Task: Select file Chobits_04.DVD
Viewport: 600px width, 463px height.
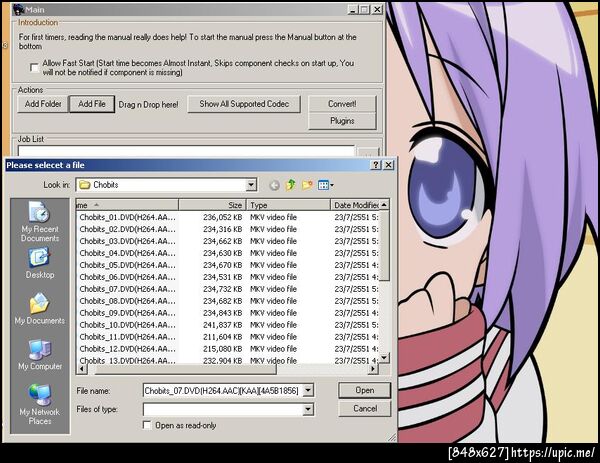Action: pos(127,253)
